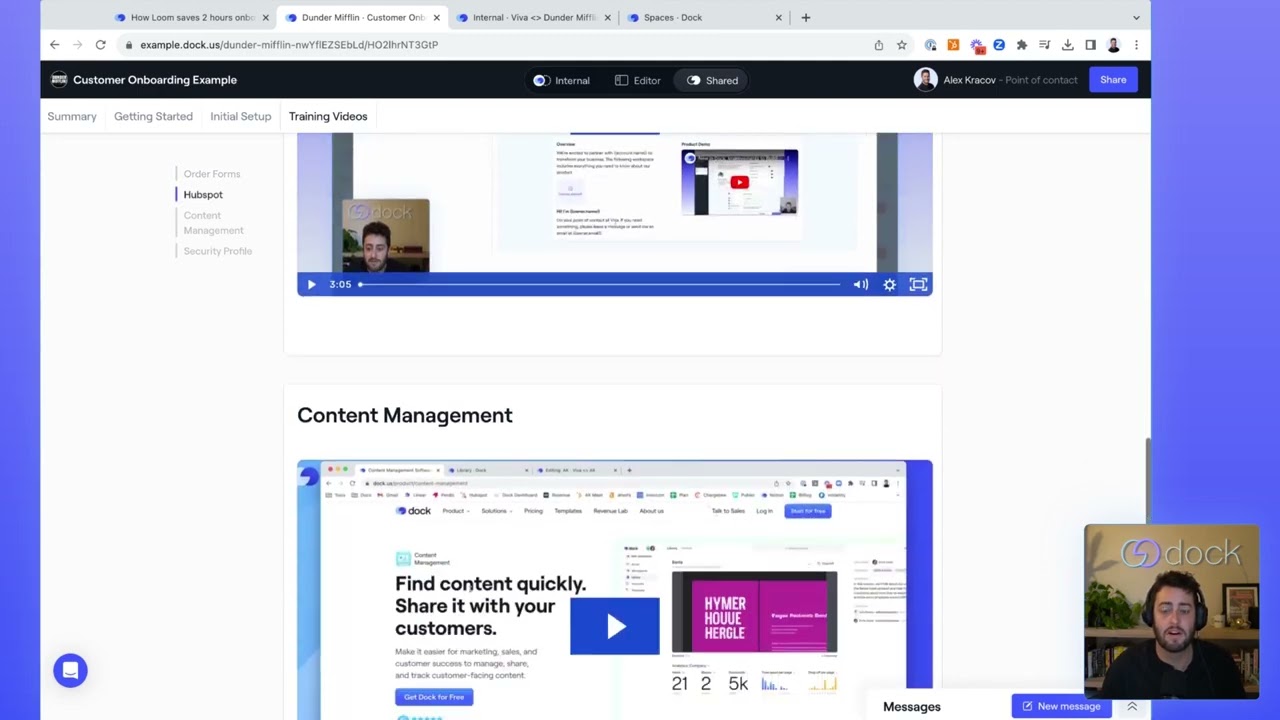
Task: Open the 1Password extension icon
Action: [931, 45]
